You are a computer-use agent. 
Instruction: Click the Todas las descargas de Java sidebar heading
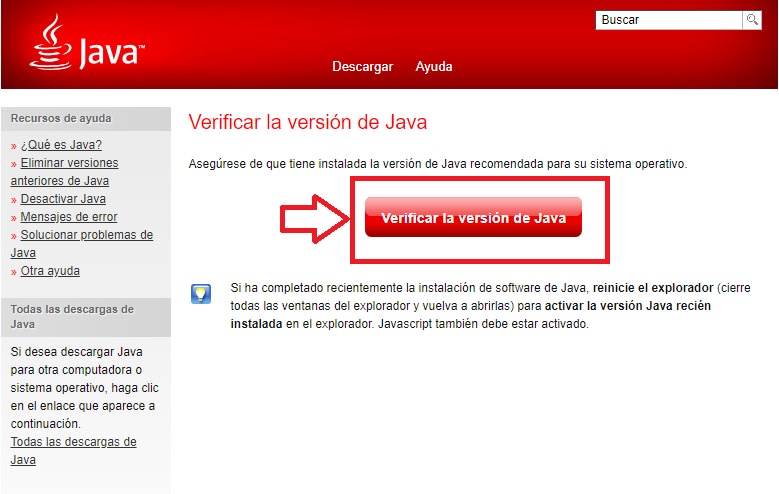point(73,317)
